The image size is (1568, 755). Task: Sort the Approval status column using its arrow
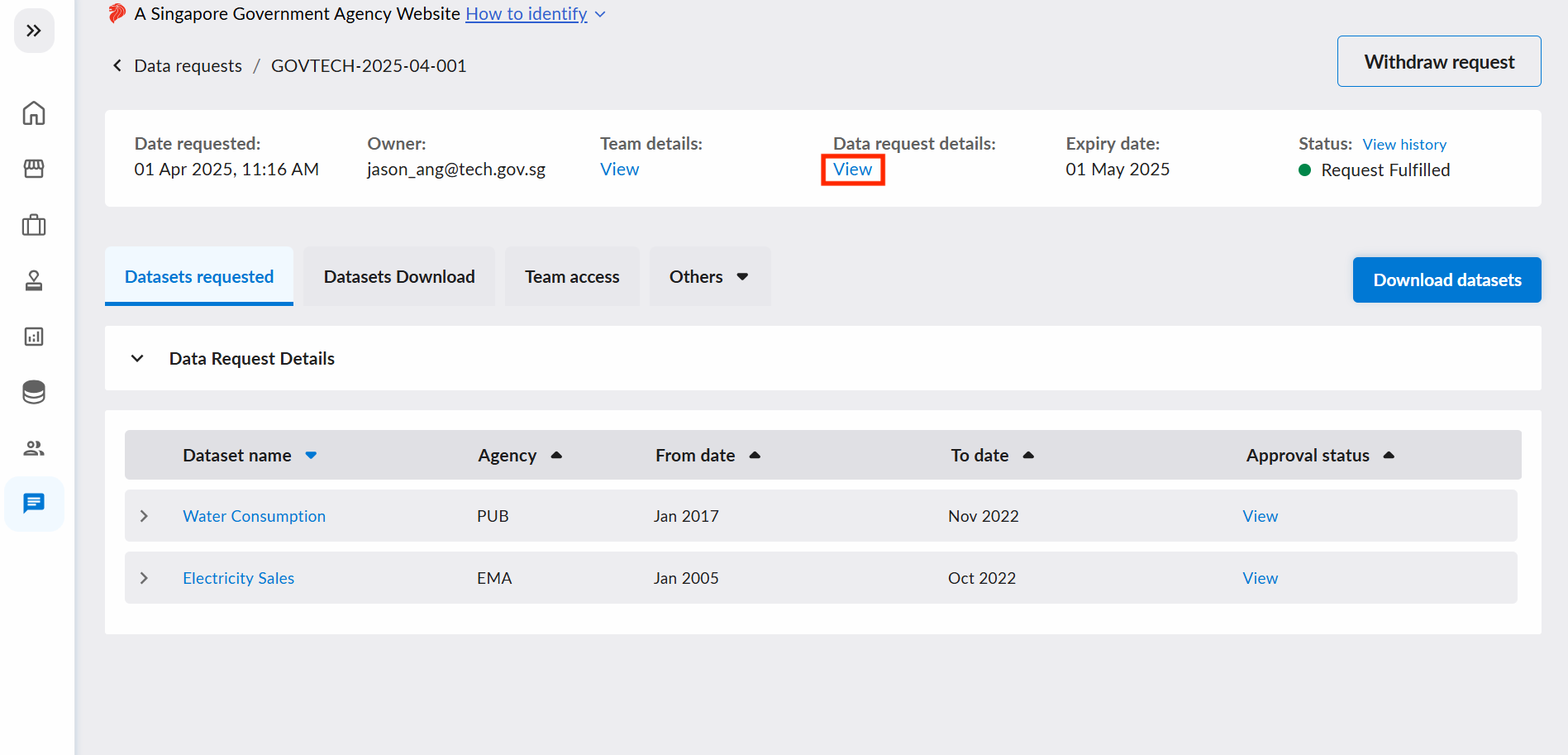tap(1389, 456)
